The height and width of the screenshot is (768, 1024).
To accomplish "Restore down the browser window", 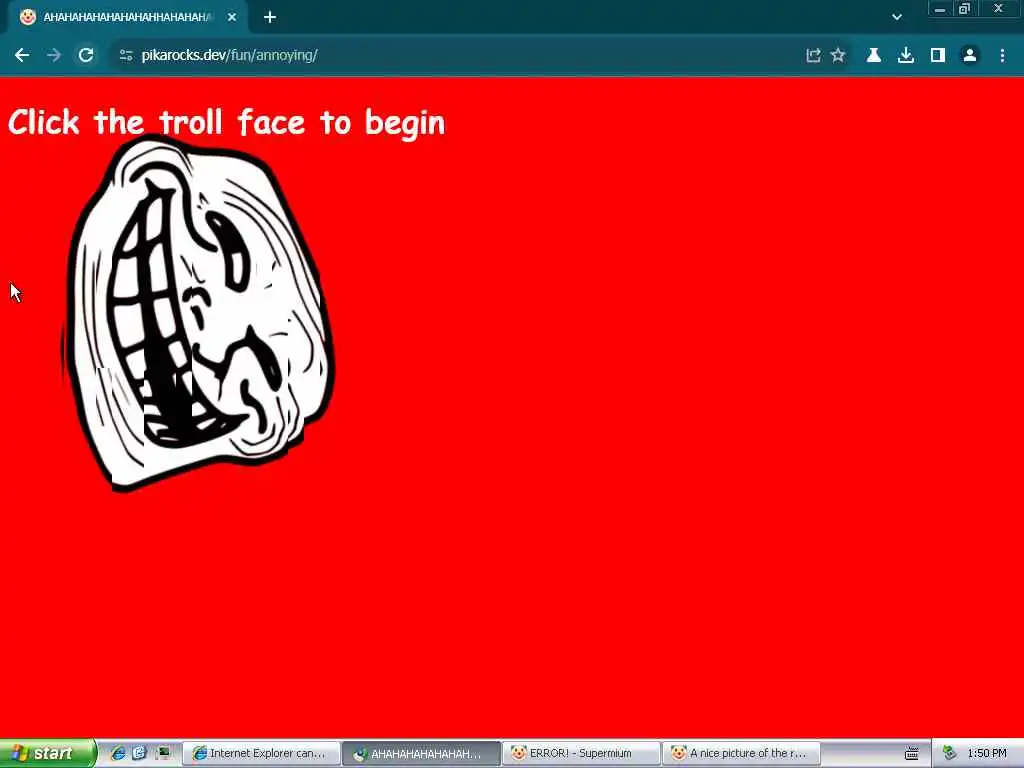I will (964, 9).
